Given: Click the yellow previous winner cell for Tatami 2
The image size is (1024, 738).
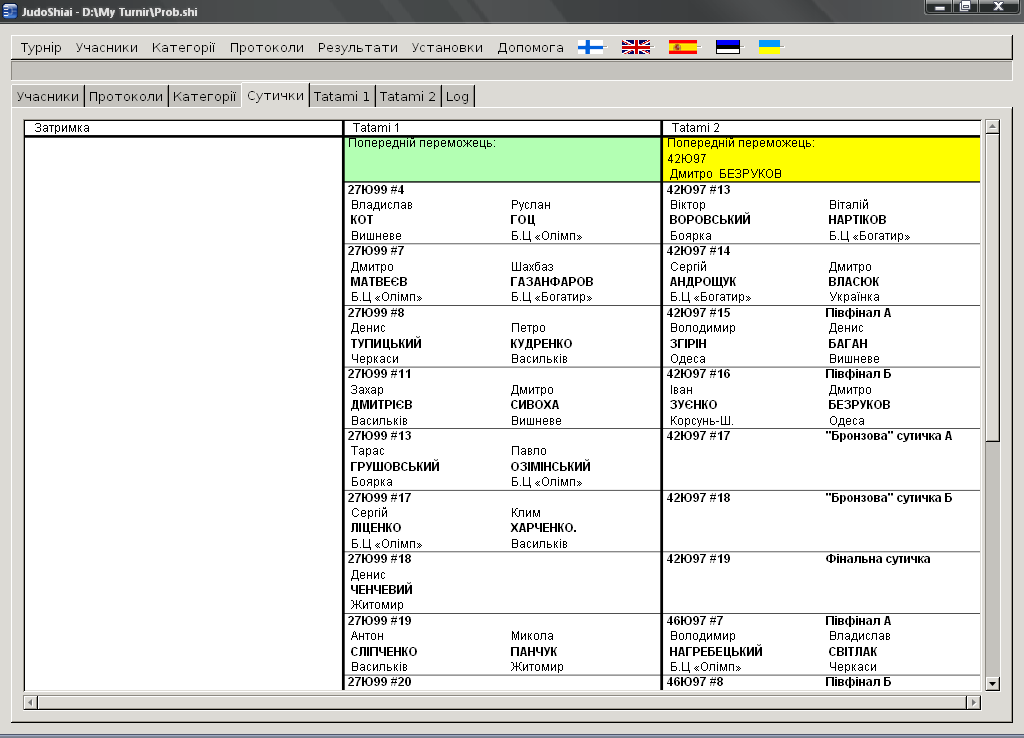Looking at the screenshot, I should 821,159.
